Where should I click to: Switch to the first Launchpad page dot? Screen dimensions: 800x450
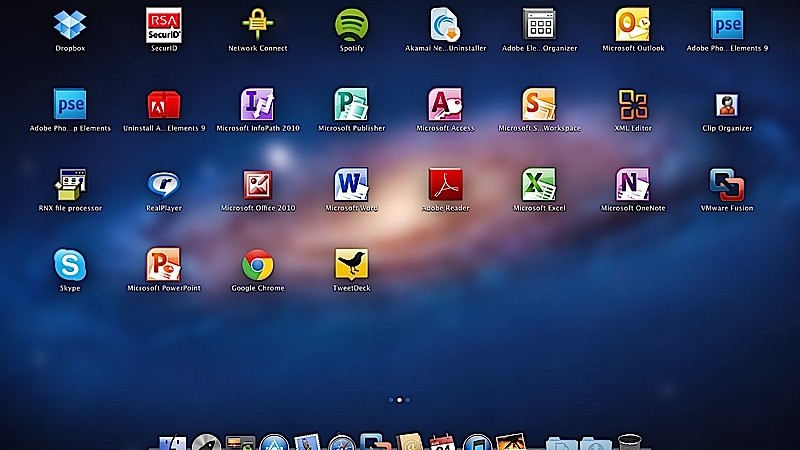391,399
